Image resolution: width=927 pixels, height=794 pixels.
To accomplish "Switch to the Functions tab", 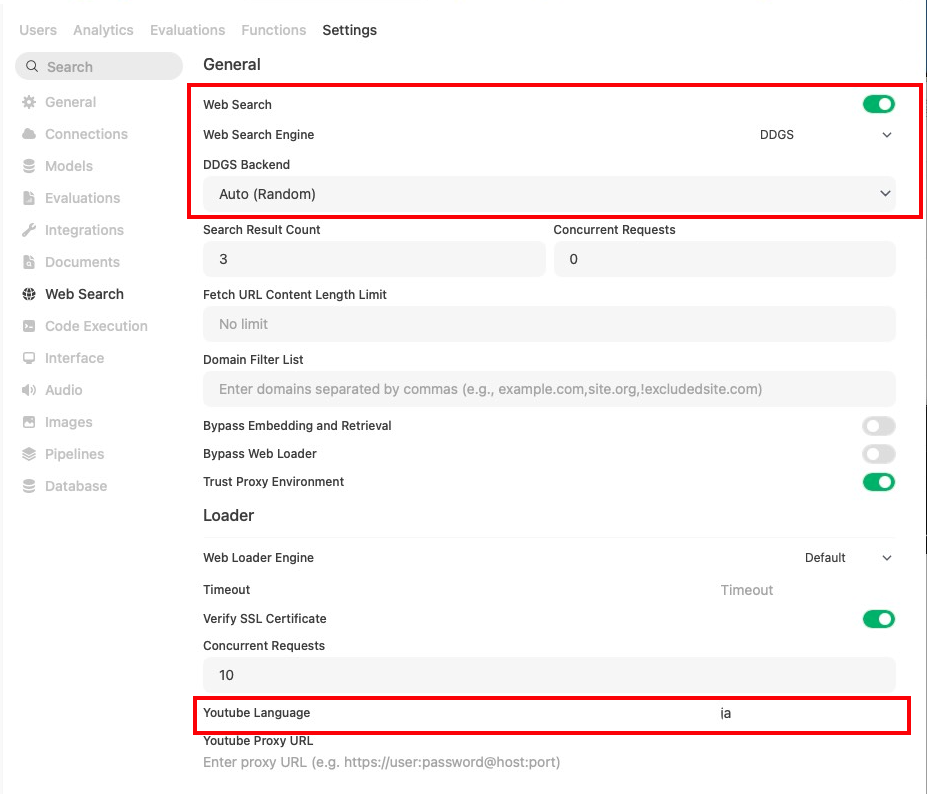I will point(274,30).
